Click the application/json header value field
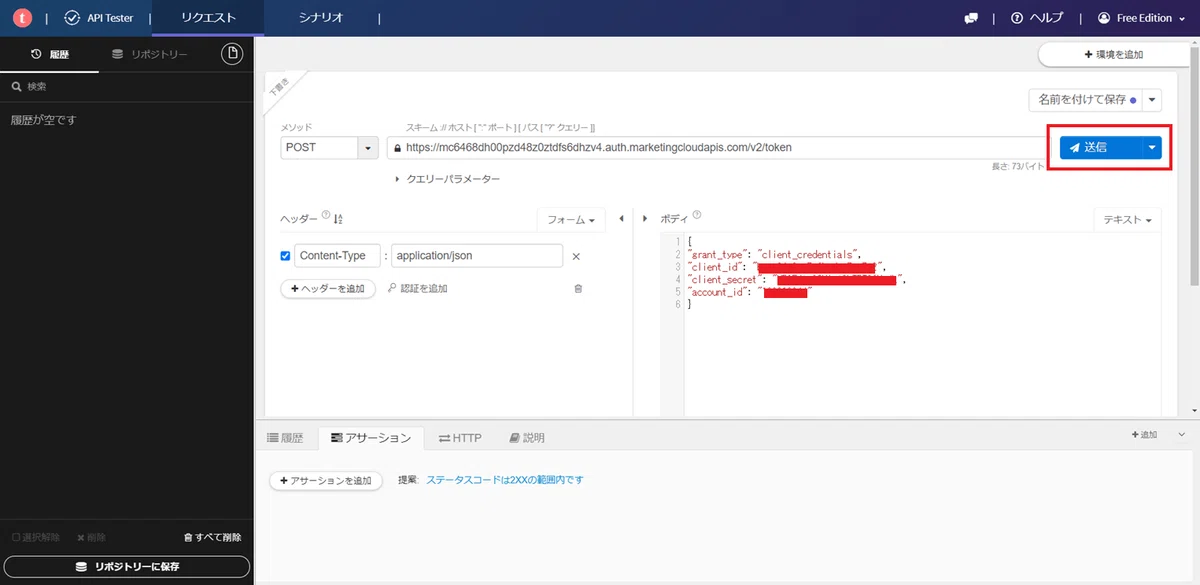The image size is (1200, 585). coord(477,255)
